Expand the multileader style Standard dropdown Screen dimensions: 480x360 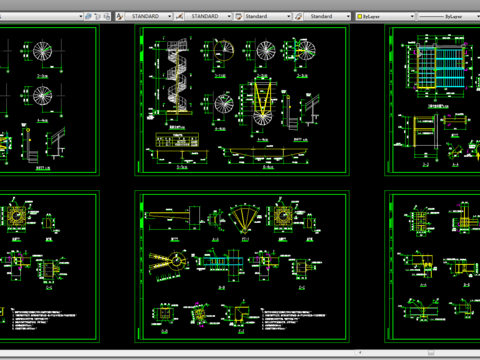click(x=348, y=16)
